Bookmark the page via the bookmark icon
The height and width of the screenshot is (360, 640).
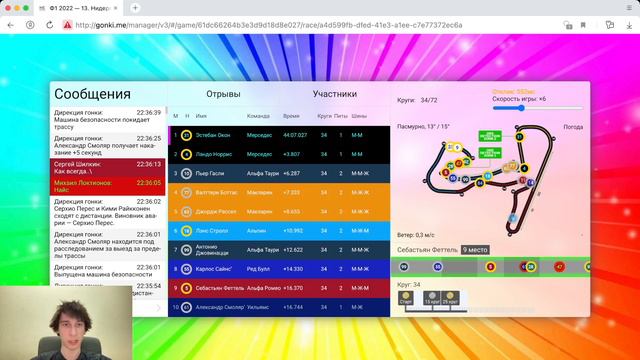point(583,25)
